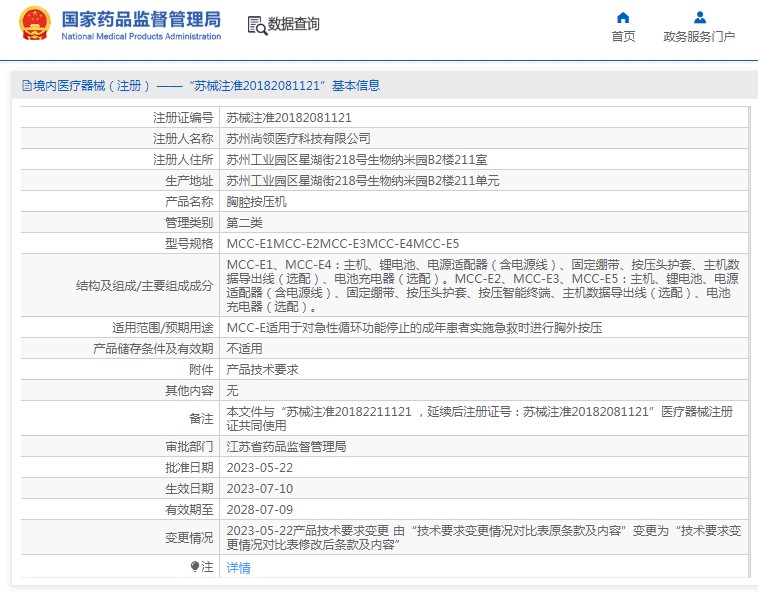The height and width of the screenshot is (593, 758).
Task: Click the 产品技术要求 attachment value
Action: [x=262, y=369]
